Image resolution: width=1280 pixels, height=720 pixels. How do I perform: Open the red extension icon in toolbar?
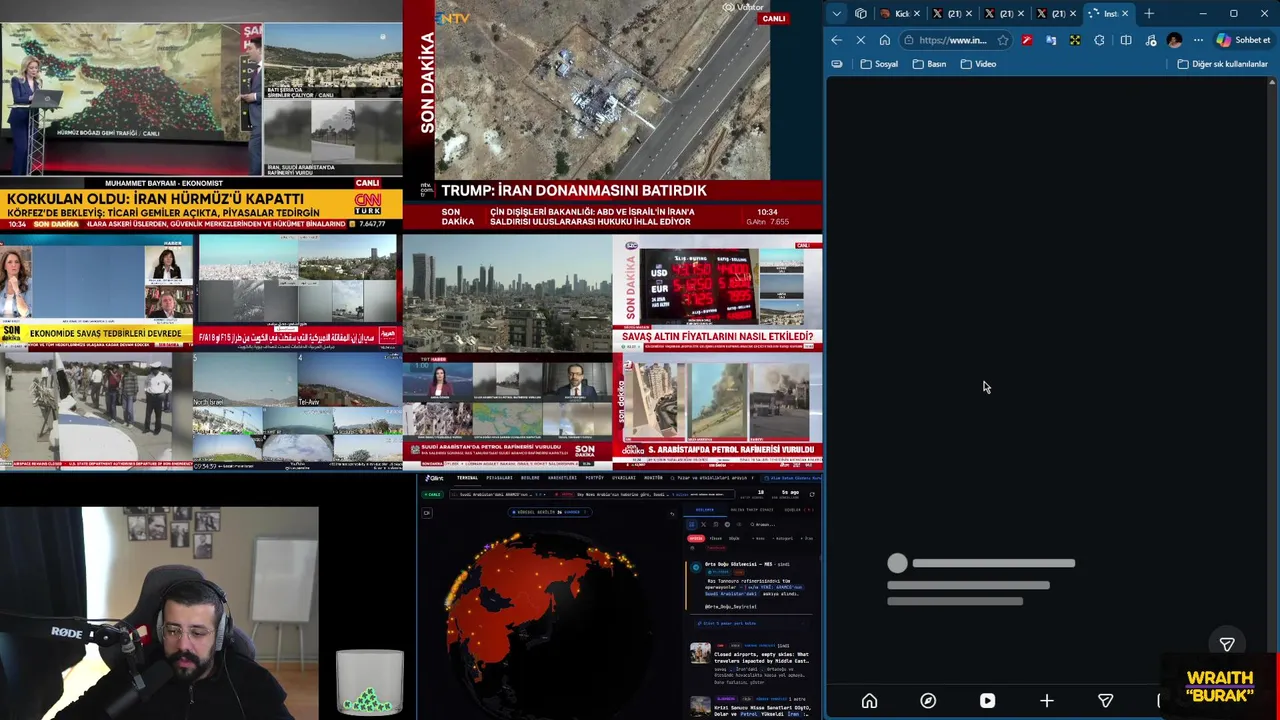point(1027,40)
